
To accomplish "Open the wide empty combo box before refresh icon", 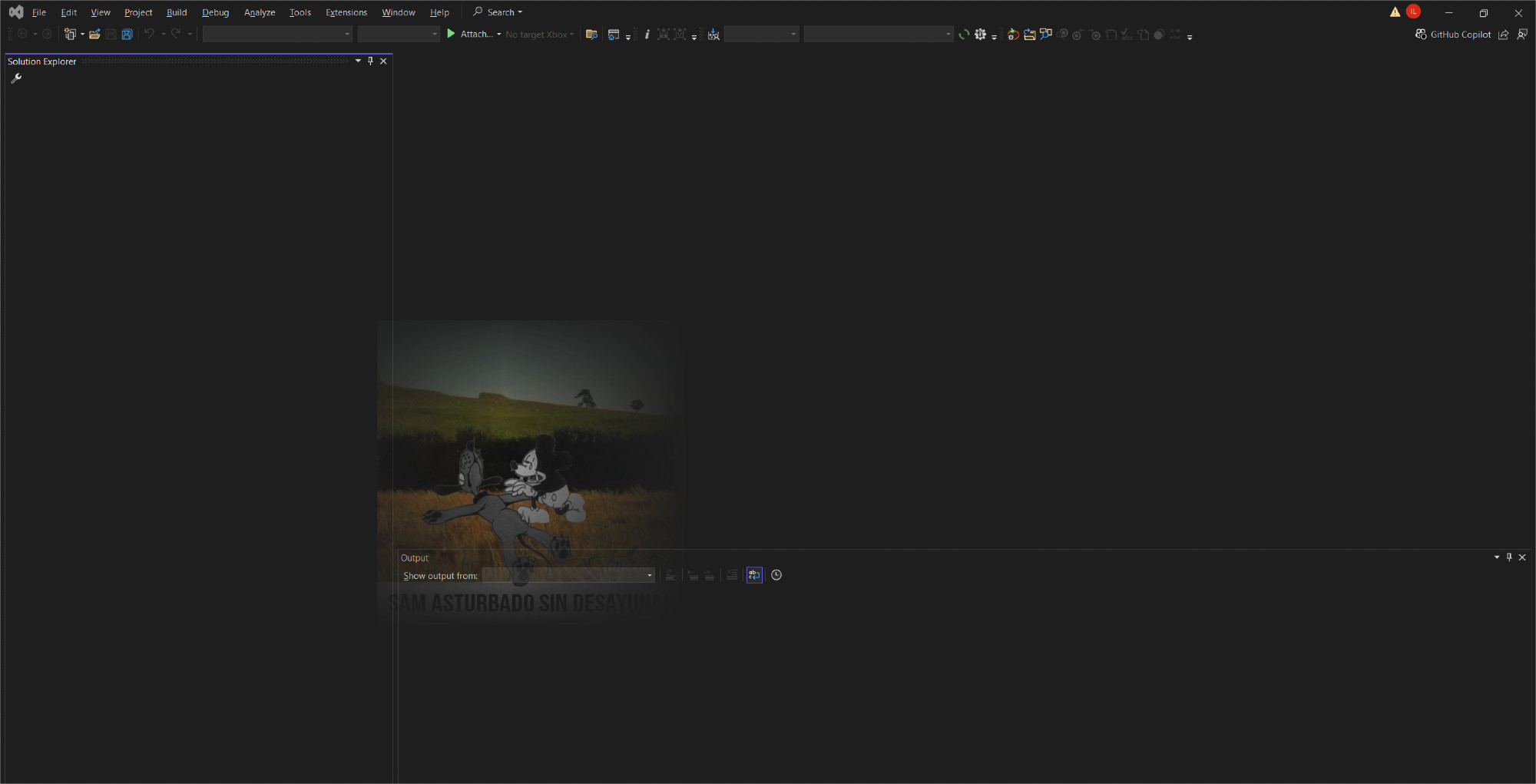I will pyautogui.click(x=879, y=34).
